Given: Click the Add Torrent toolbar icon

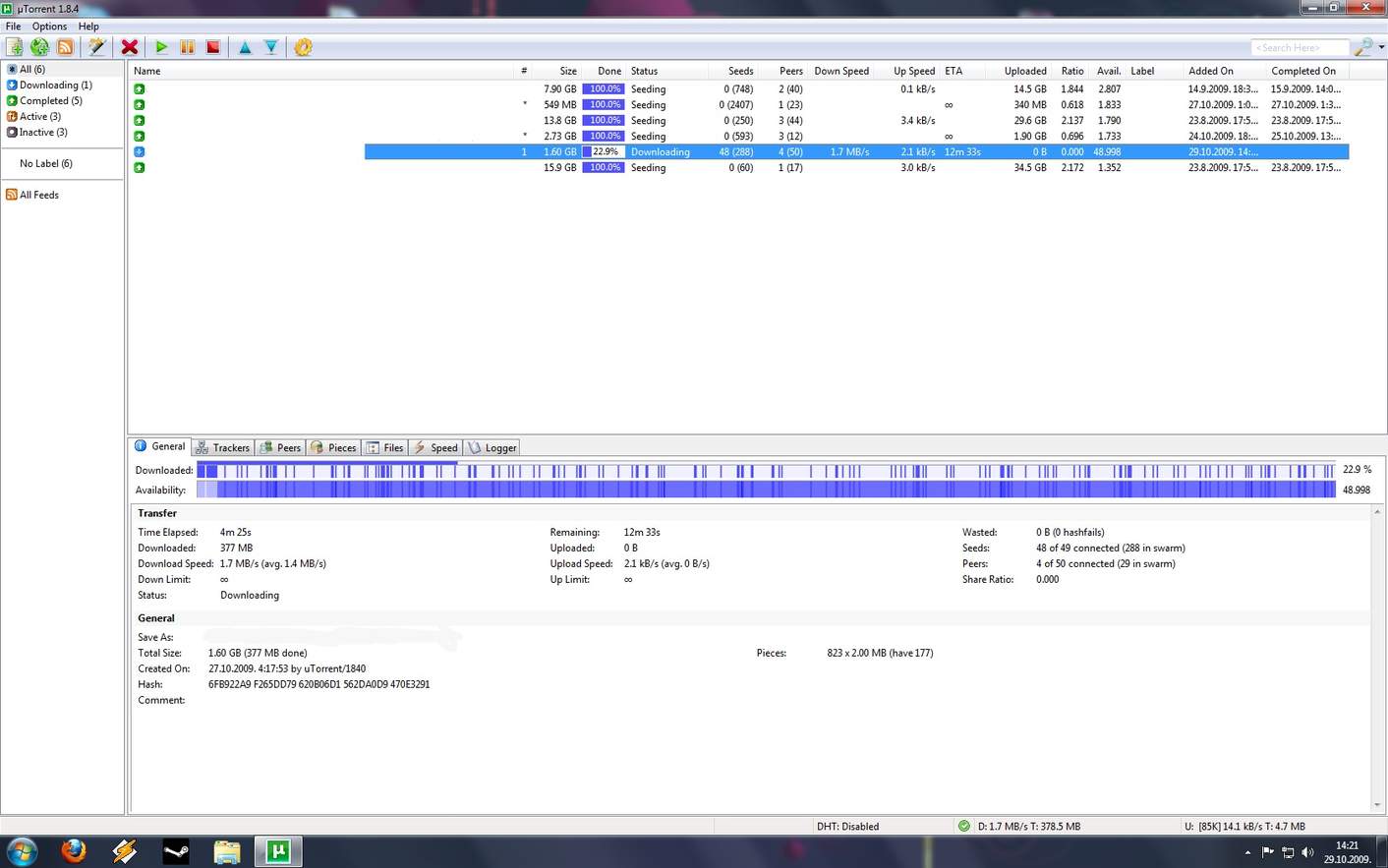Looking at the screenshot, I should pyautogui.click(x=15, y=47).
